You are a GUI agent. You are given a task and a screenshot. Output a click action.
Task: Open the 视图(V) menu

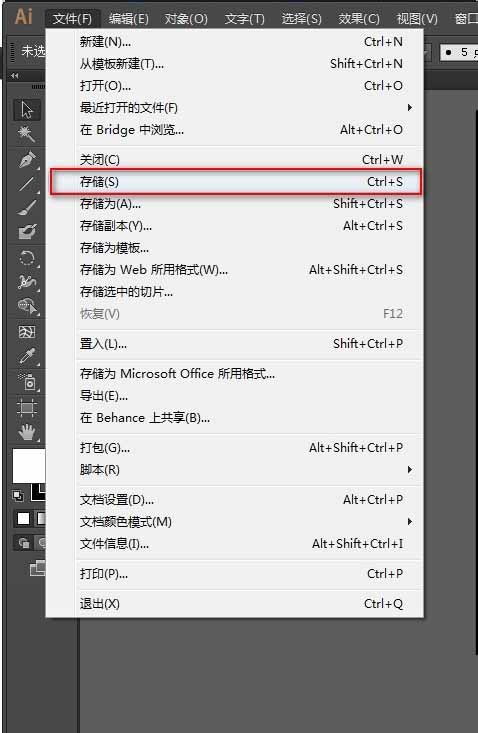[417, 19]
